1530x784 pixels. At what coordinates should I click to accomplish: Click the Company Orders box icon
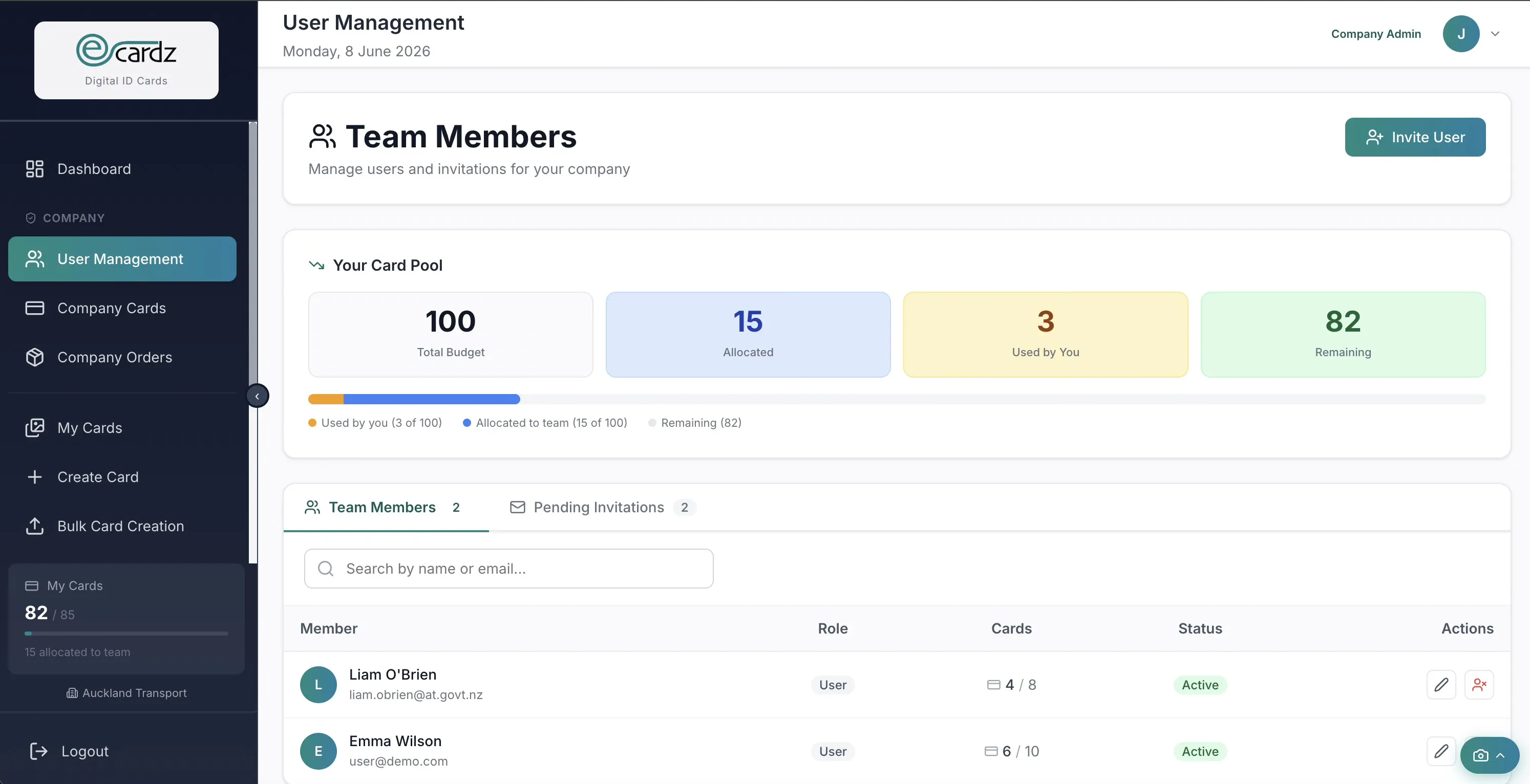pos(34,357)
